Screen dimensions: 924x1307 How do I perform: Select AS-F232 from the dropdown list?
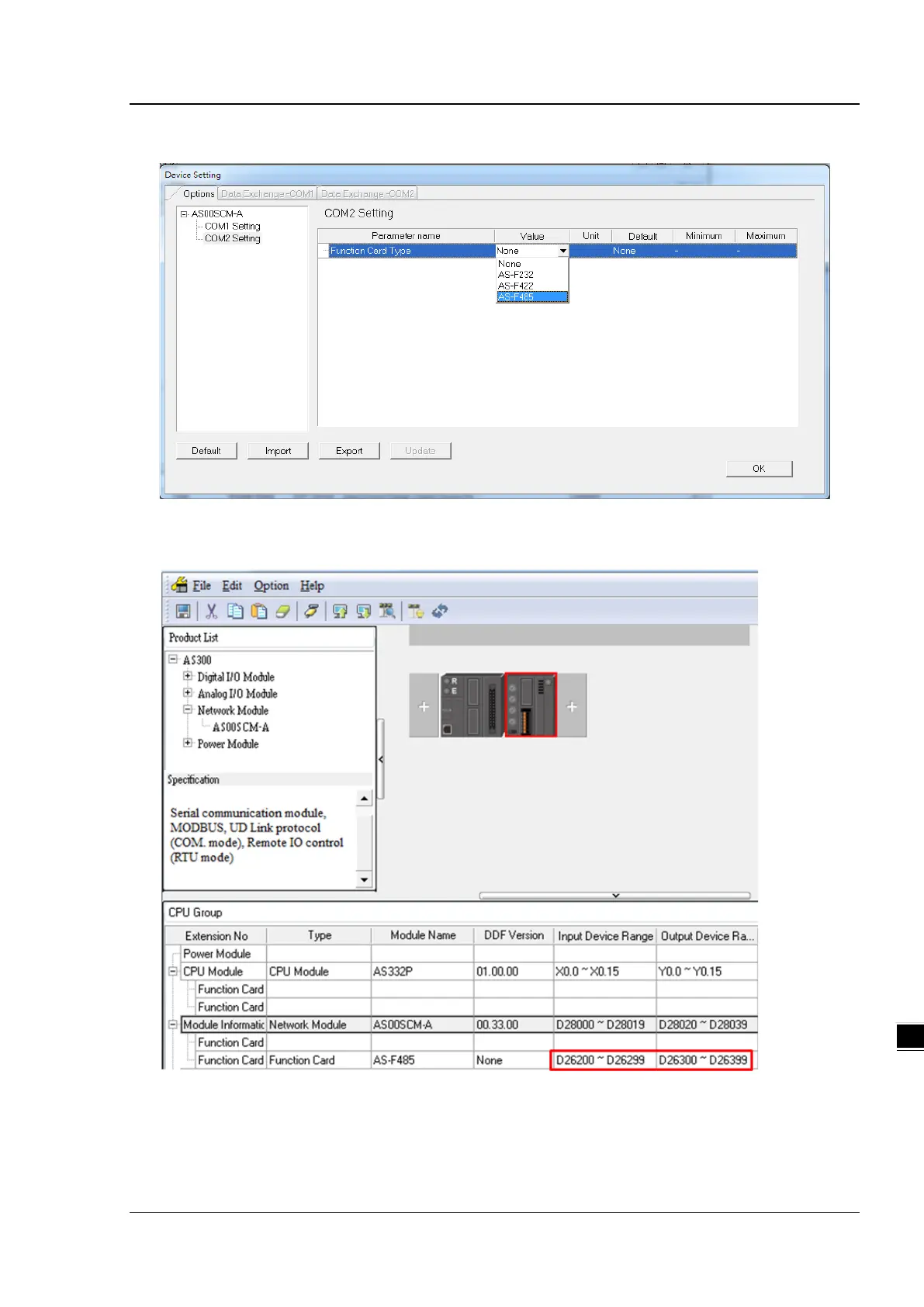pos(516,275)
